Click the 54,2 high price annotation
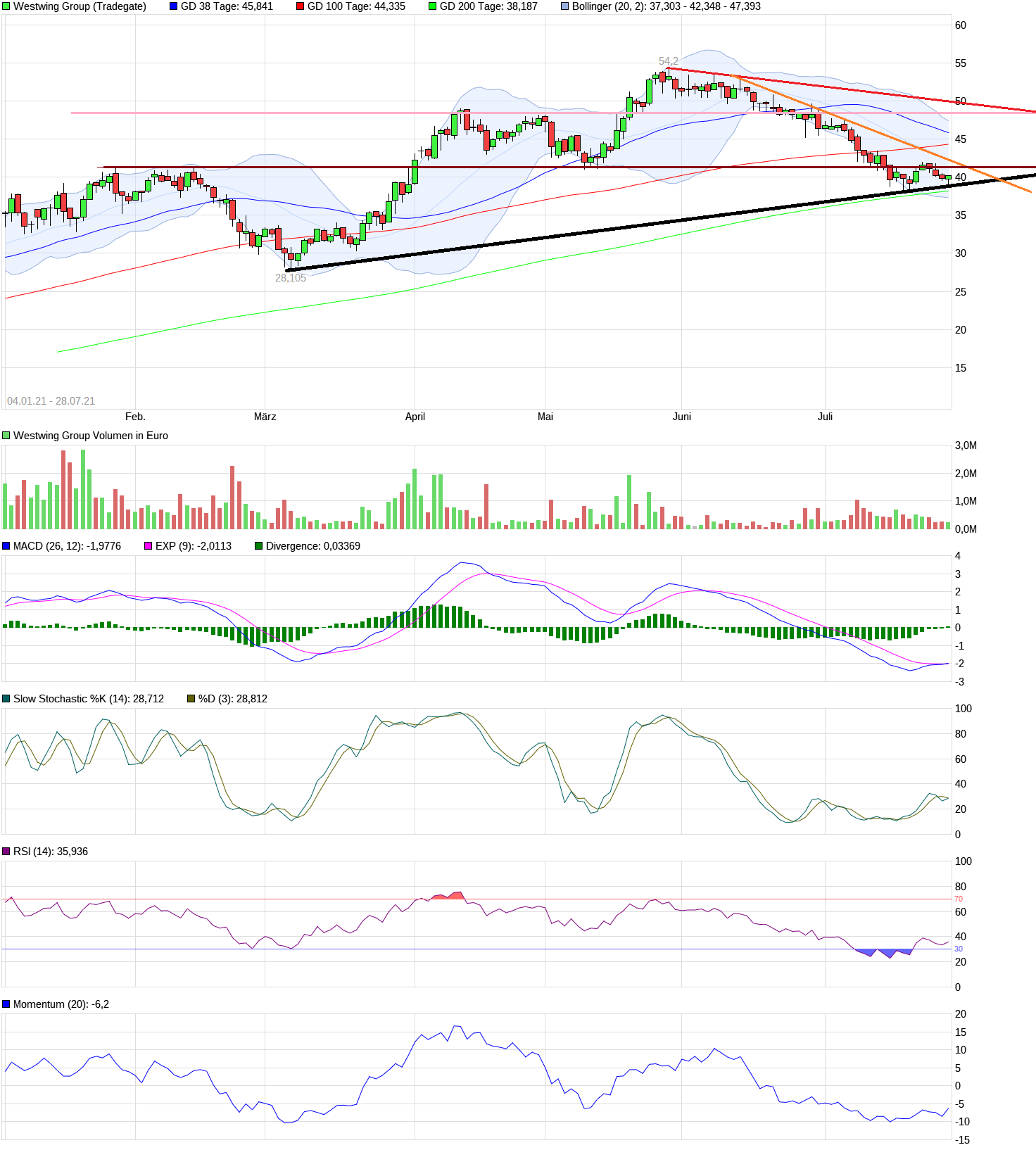The image size is (1036, 1157). point(669,61)
